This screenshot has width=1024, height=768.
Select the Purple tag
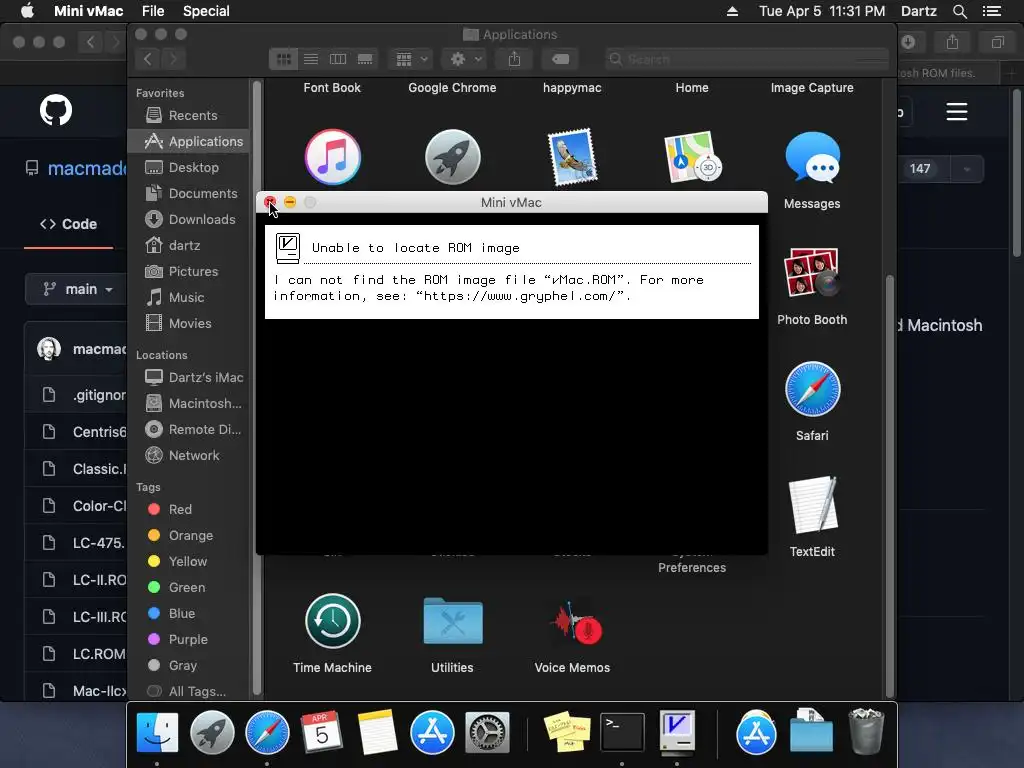coord(189,639)
